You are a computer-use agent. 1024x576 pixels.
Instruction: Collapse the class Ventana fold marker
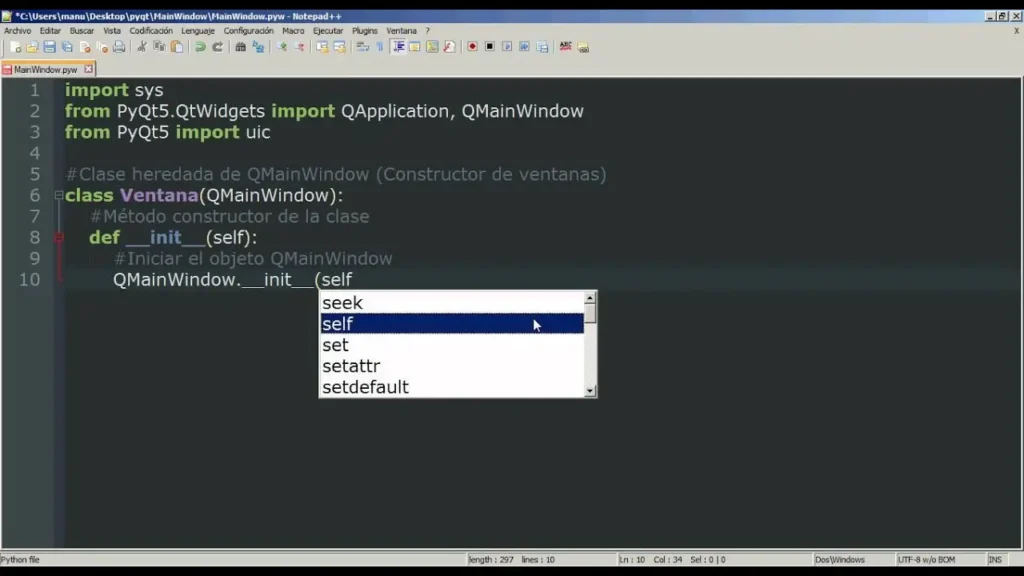58,196
